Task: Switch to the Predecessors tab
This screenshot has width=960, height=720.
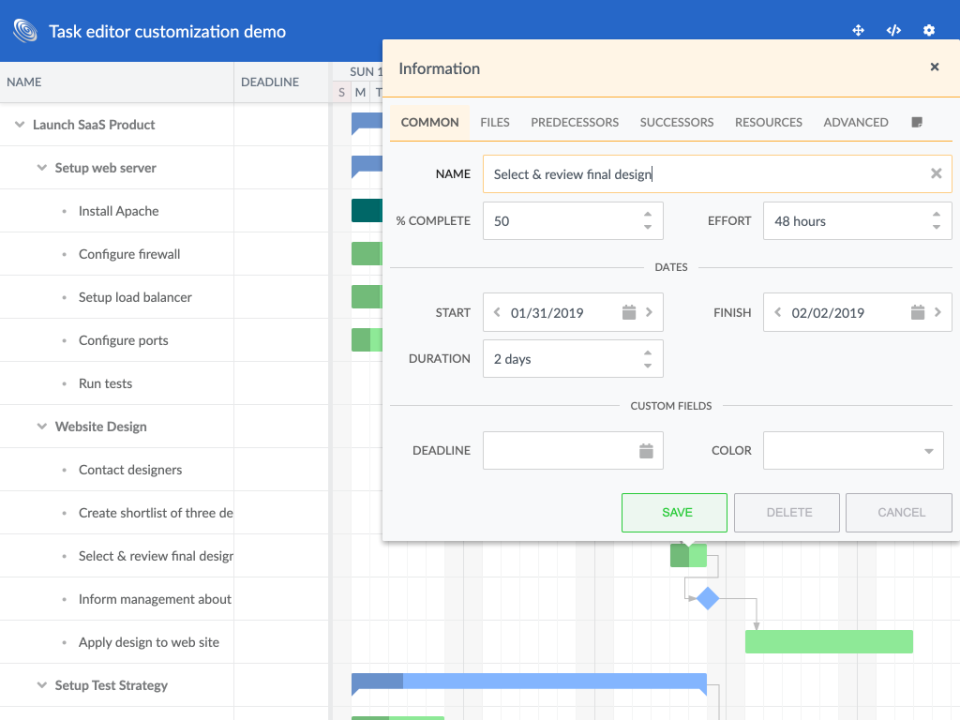Action: coord(574,122)
